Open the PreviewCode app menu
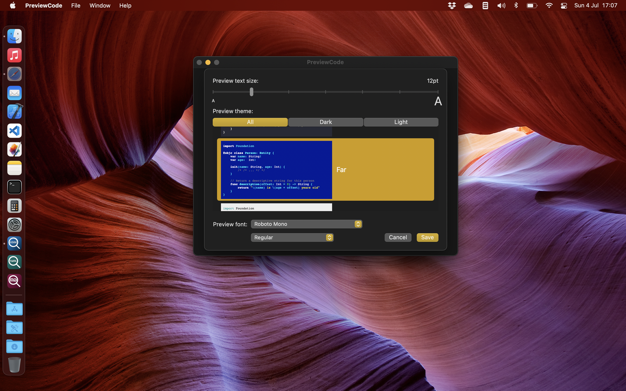Screen dimensions: 626x391 (x=44, y=6)
